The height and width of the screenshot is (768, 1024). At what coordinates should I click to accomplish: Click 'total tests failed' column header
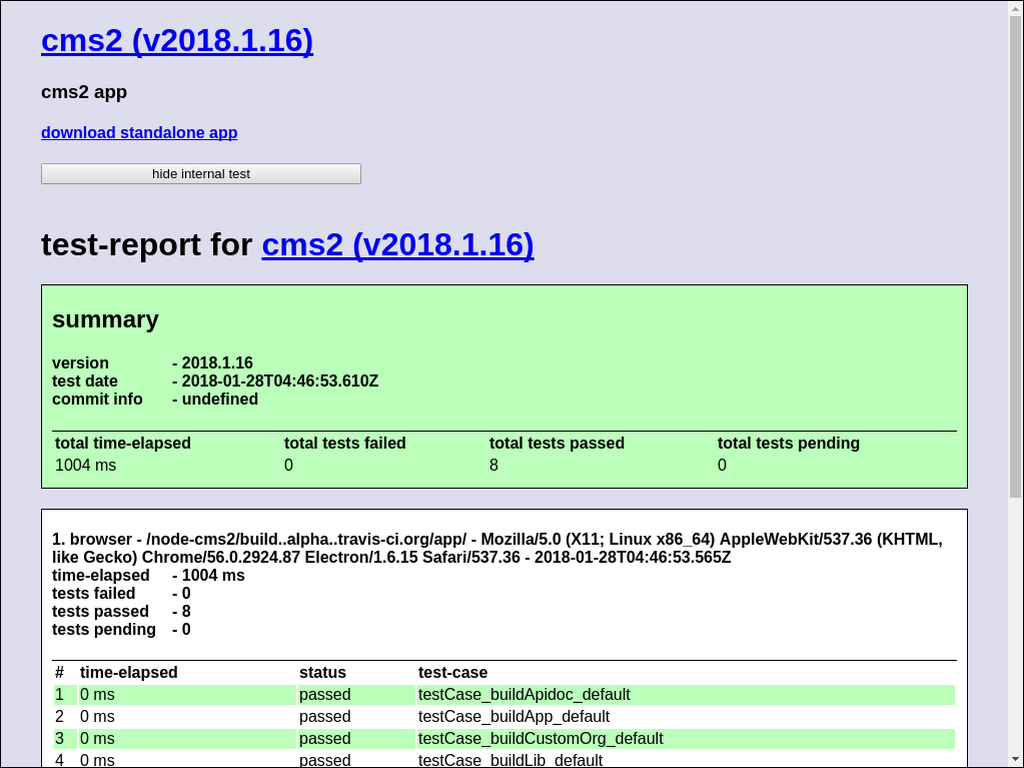click(345, 443)
